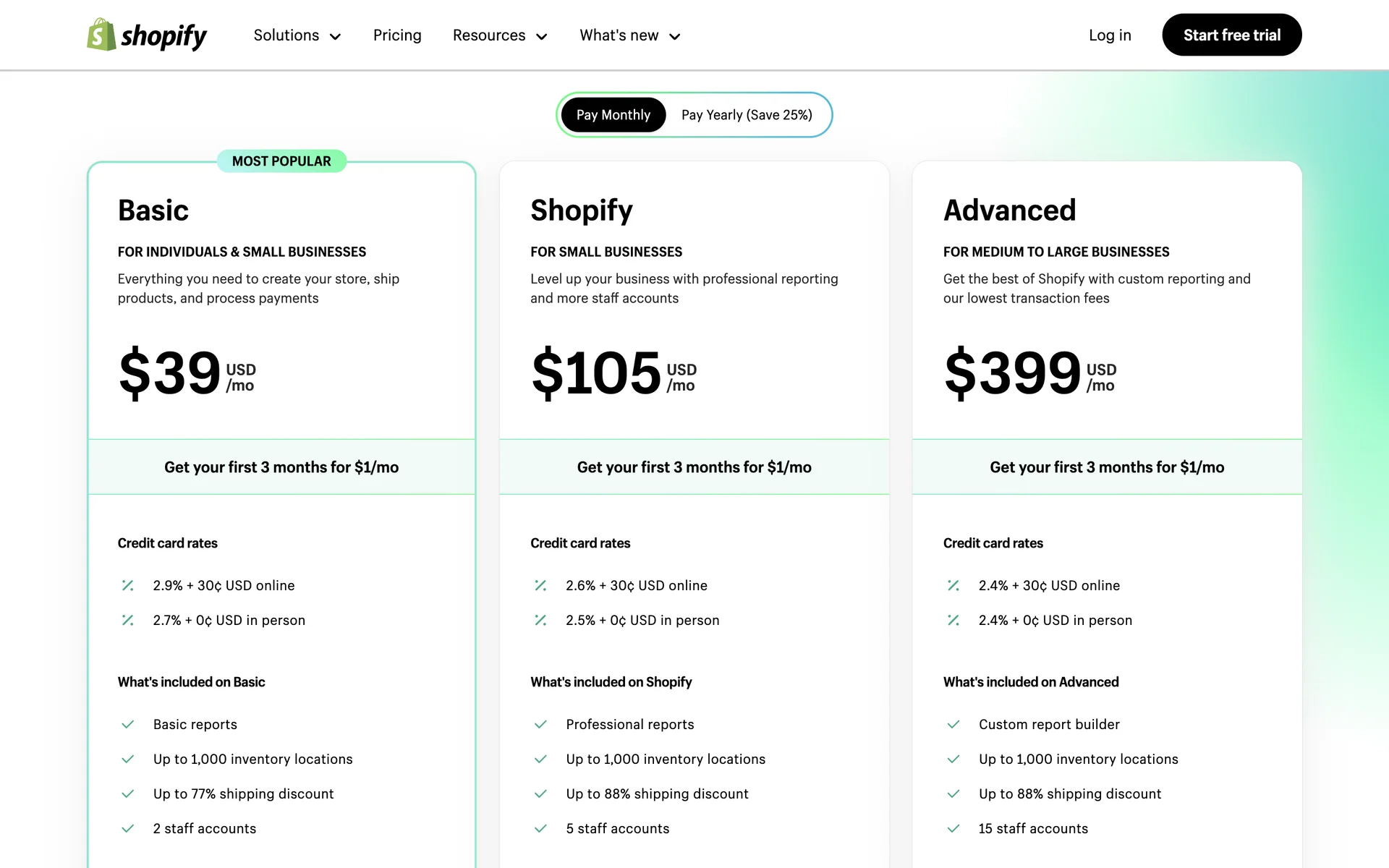Click checkmark icon next to Professional reports
Viewport: 1389px width, 868px height.
pos(540,724)
